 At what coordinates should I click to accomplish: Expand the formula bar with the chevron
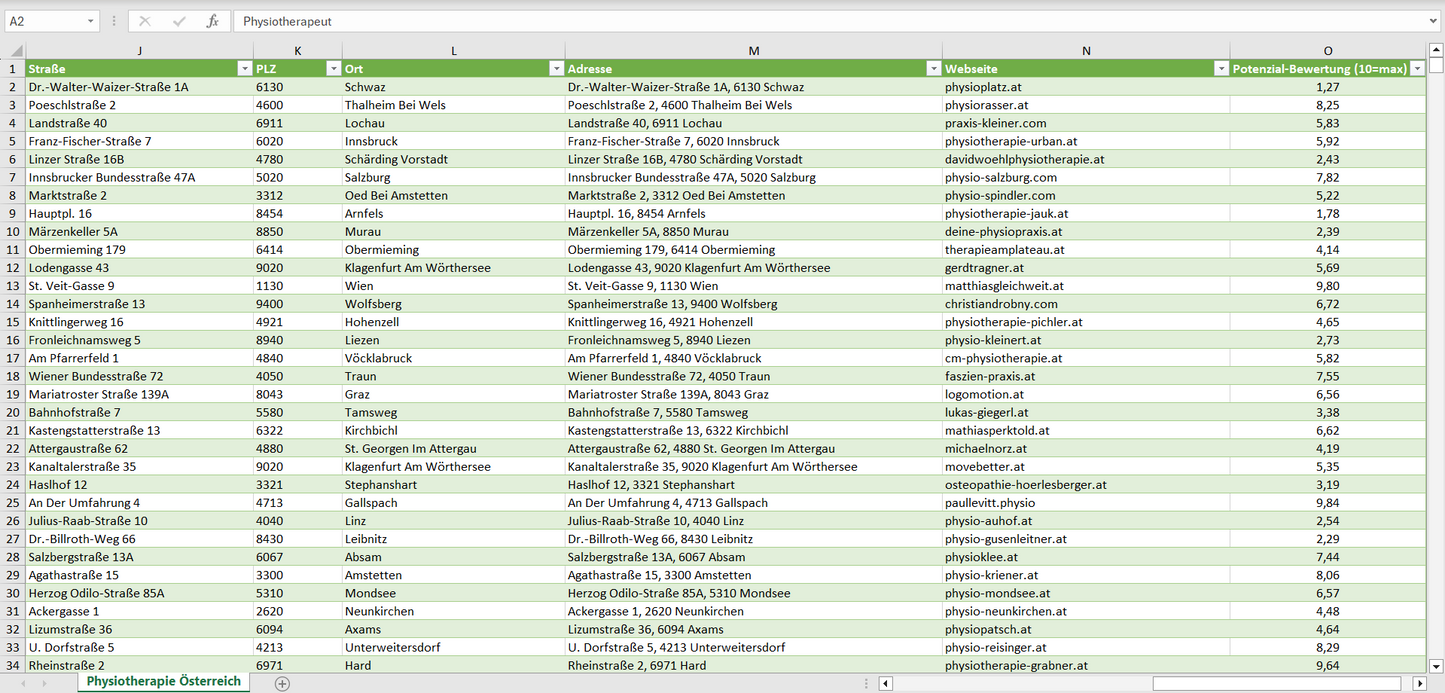click(1433, 21)
